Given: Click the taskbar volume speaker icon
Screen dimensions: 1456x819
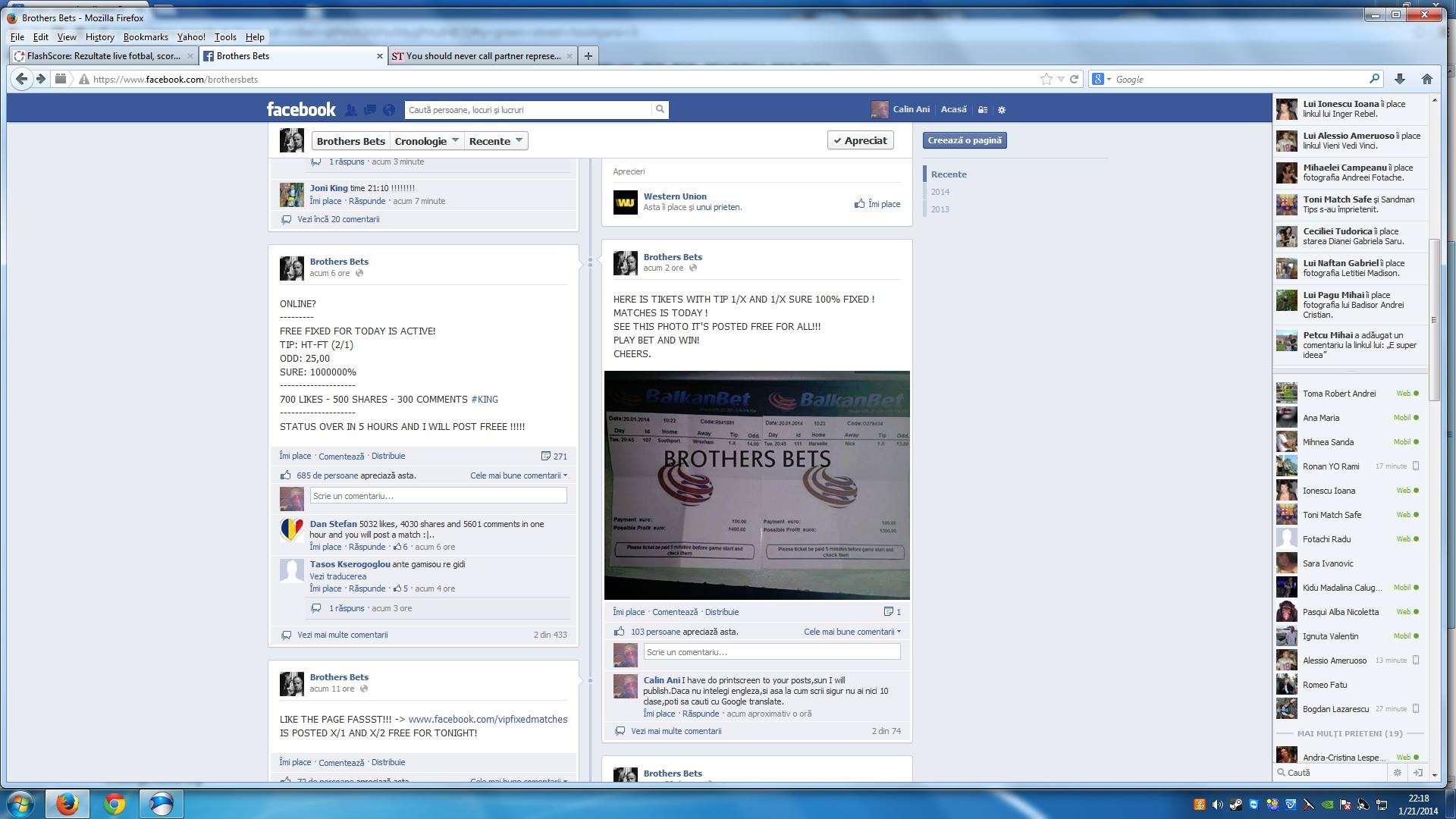Looking at the screenshot, I should point(1217,805).
